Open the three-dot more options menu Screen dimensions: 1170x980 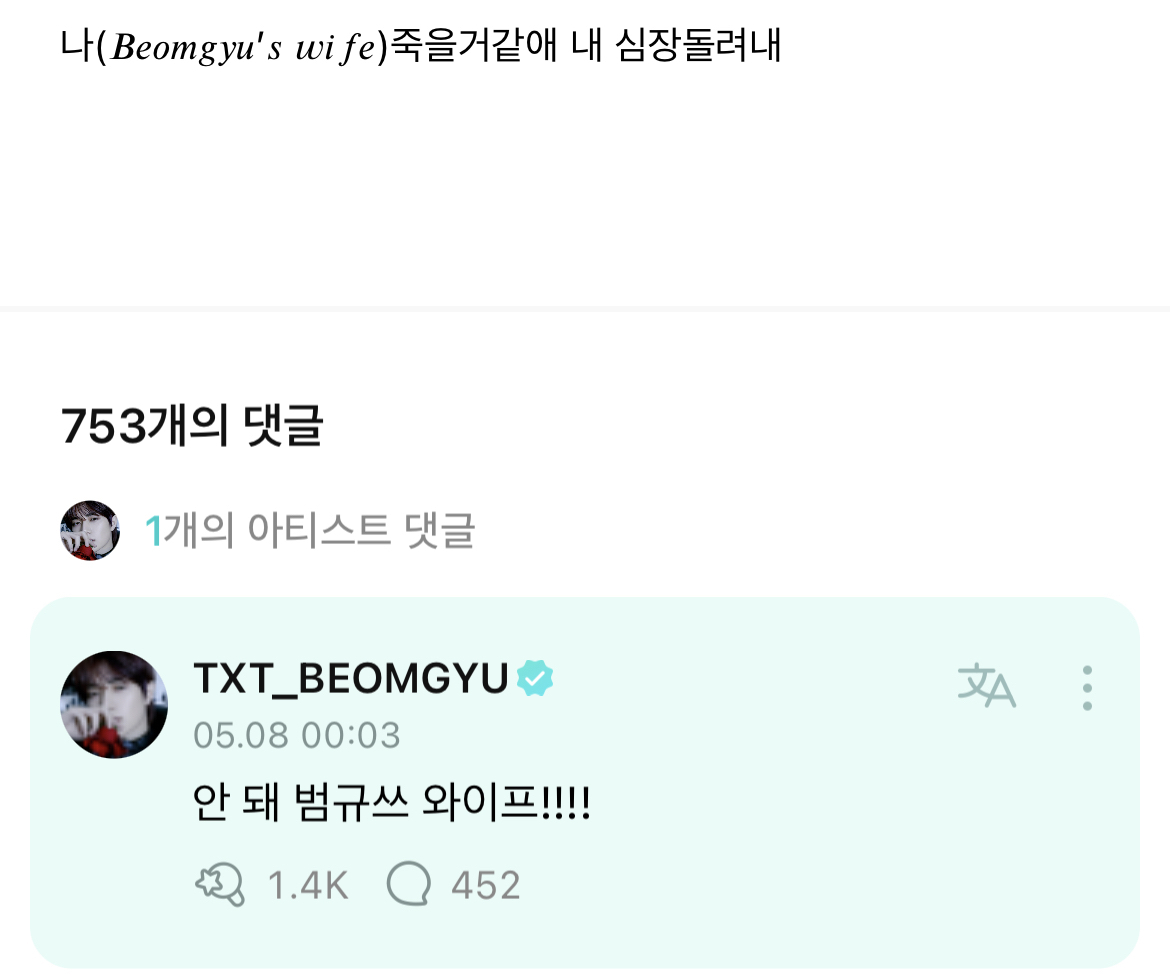(x=1087, y=687)
